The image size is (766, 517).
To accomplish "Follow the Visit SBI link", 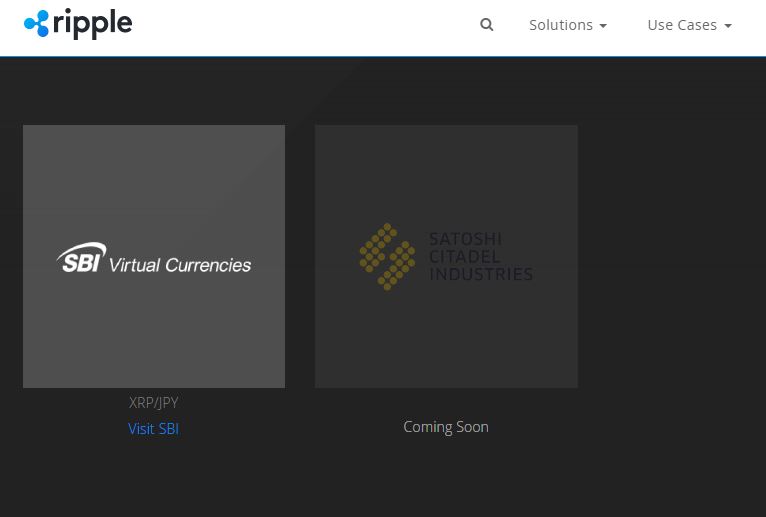I will [153, 429].
